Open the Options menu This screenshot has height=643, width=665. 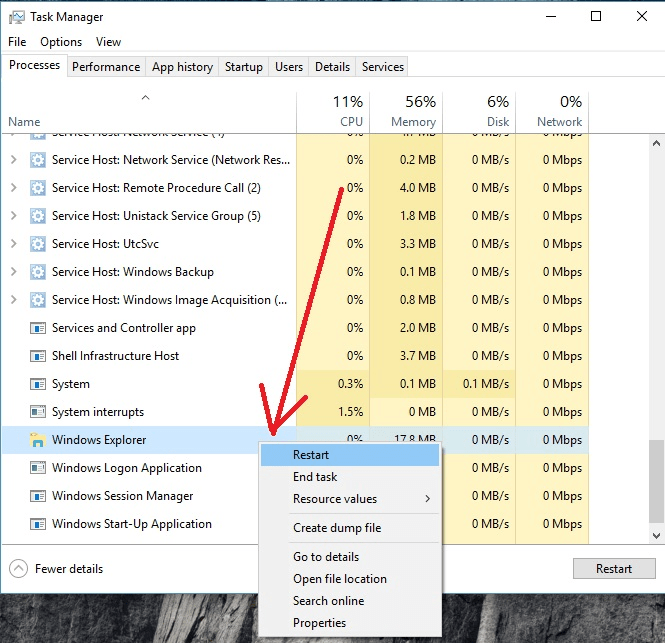pyautogui.click(x=61, y=42)
